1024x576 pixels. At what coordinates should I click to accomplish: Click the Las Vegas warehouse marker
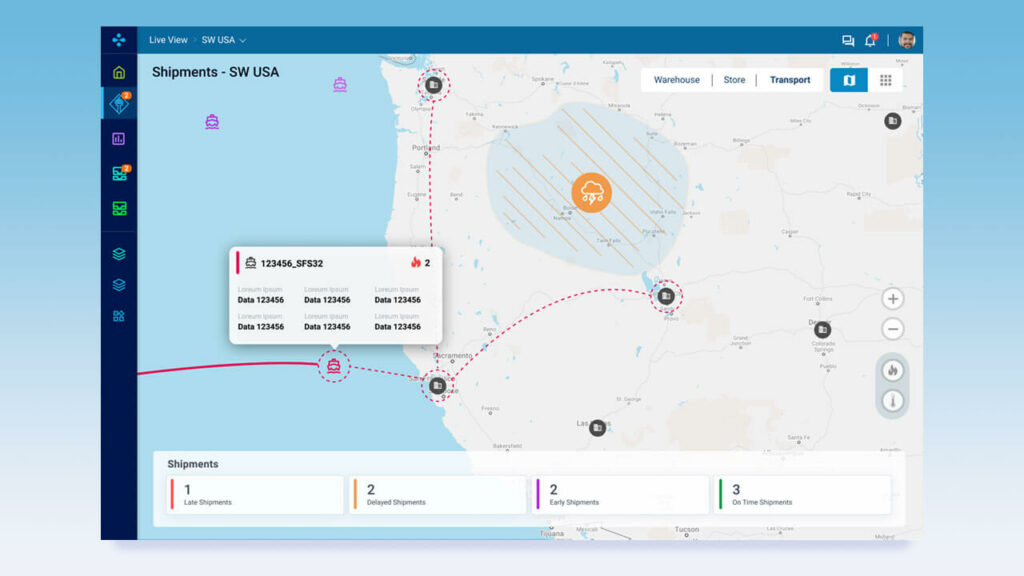[597, 428]
